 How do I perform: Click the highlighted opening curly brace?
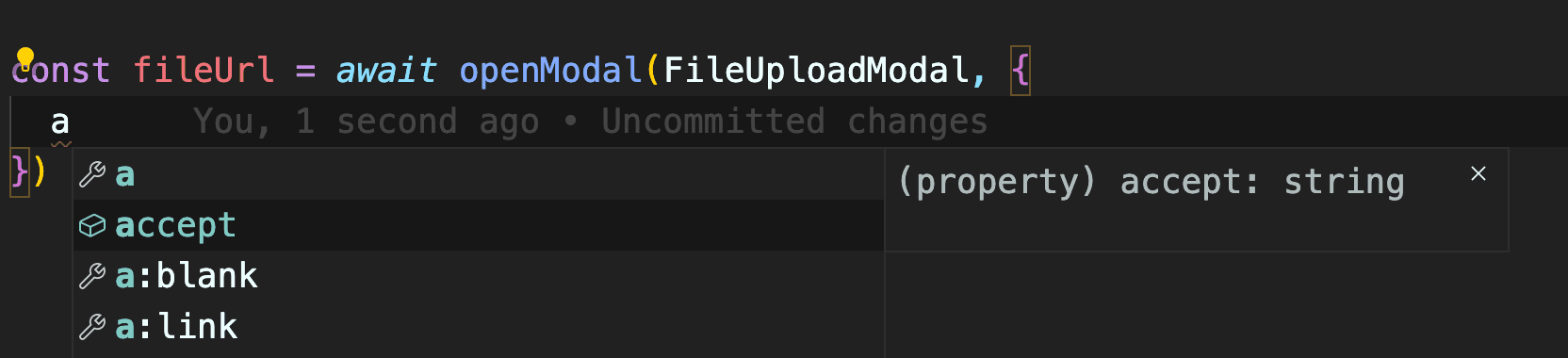click(1021, 71)
